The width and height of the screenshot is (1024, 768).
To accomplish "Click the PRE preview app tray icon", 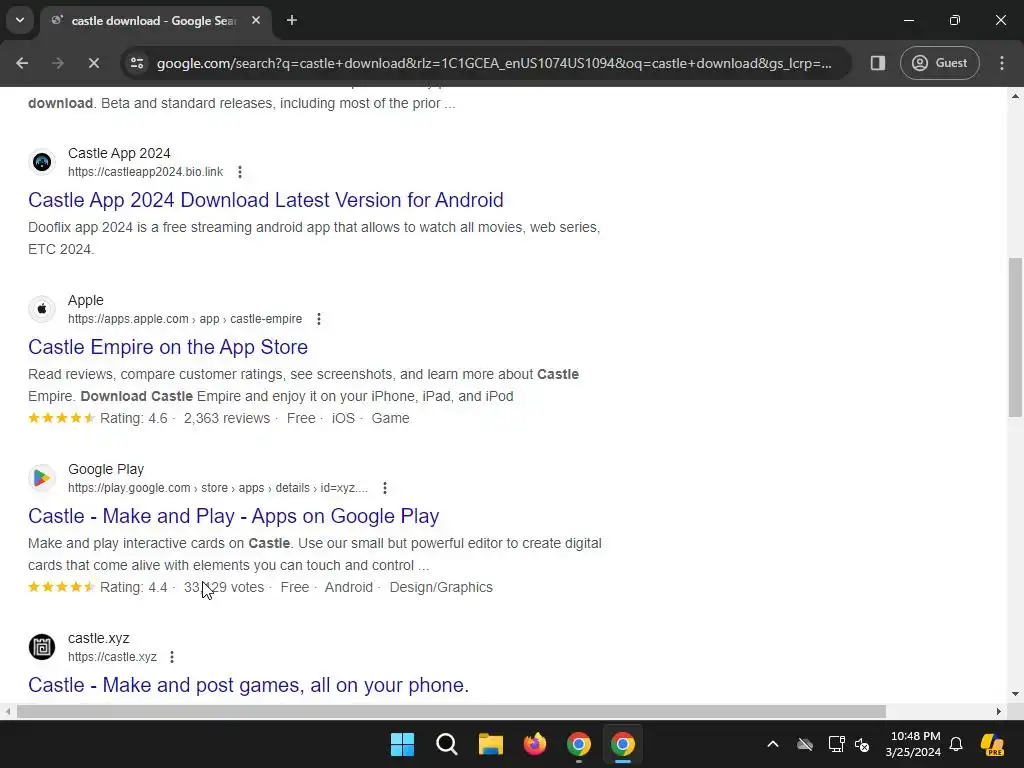I will [992, 744].
